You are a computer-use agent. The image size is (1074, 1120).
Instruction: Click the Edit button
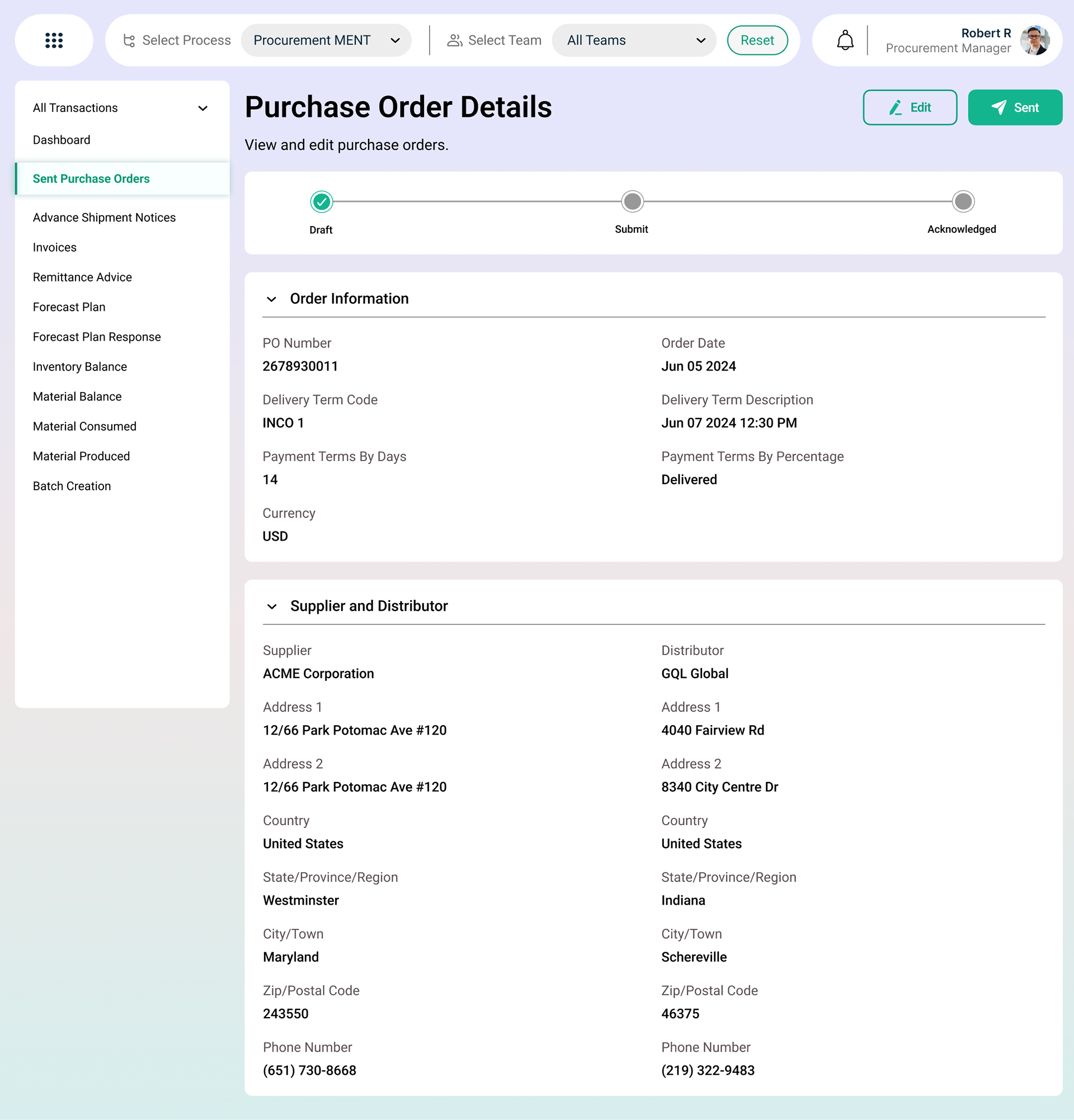click(910, 107)
